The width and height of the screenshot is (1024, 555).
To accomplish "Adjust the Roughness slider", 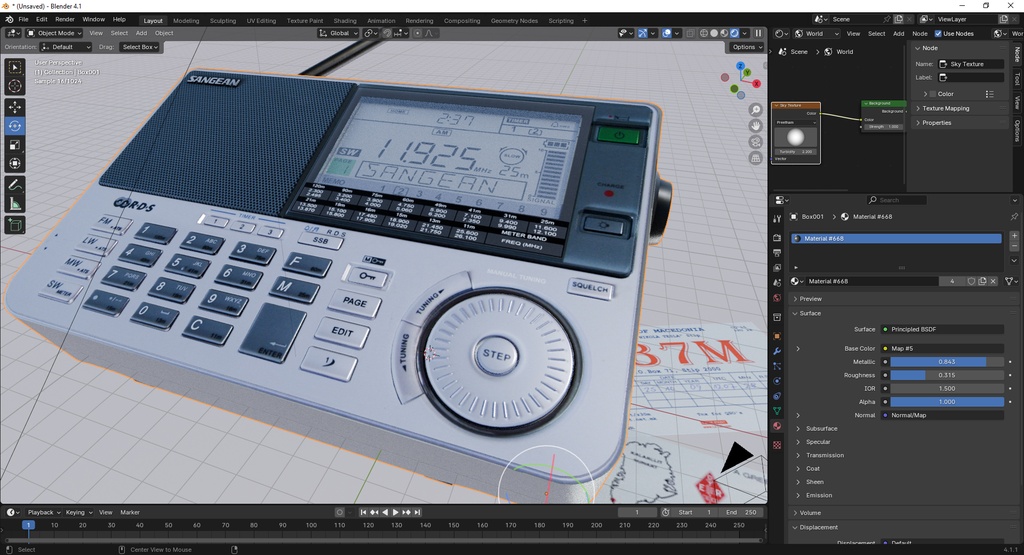I will click(x=946, y=375).
